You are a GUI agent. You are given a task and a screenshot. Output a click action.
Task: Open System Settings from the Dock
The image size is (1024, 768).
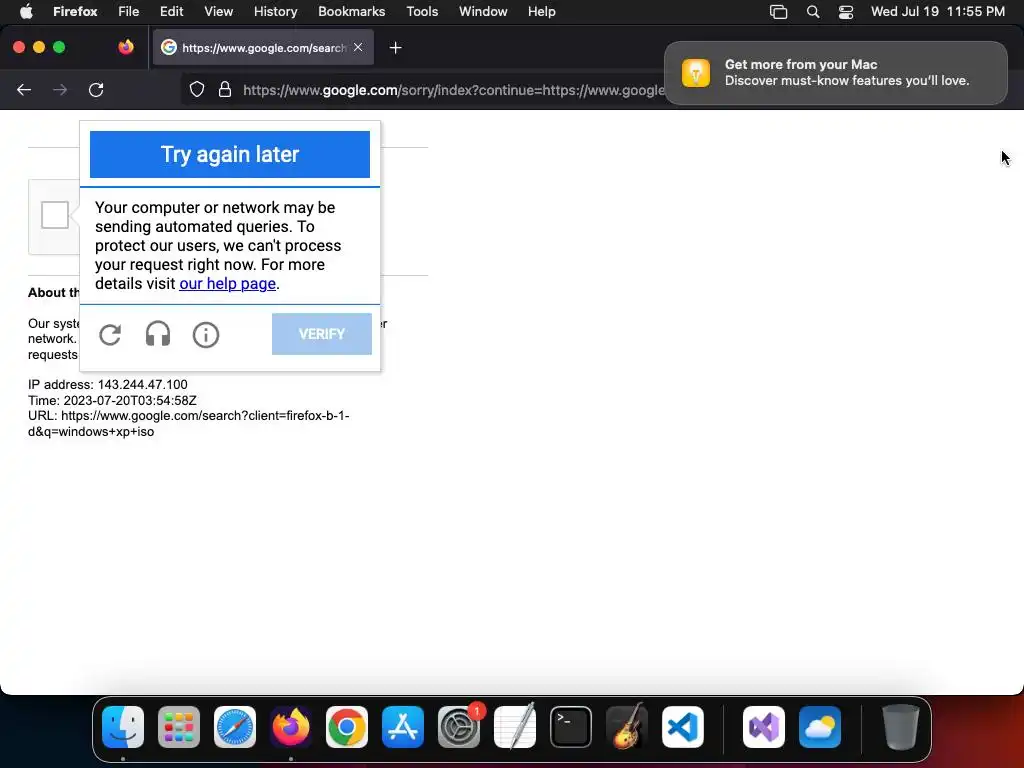tap(459, 726)
